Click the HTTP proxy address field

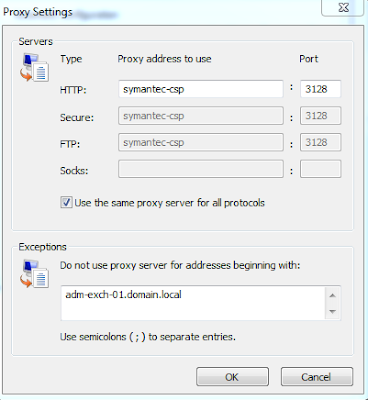(x=201, y=89)
